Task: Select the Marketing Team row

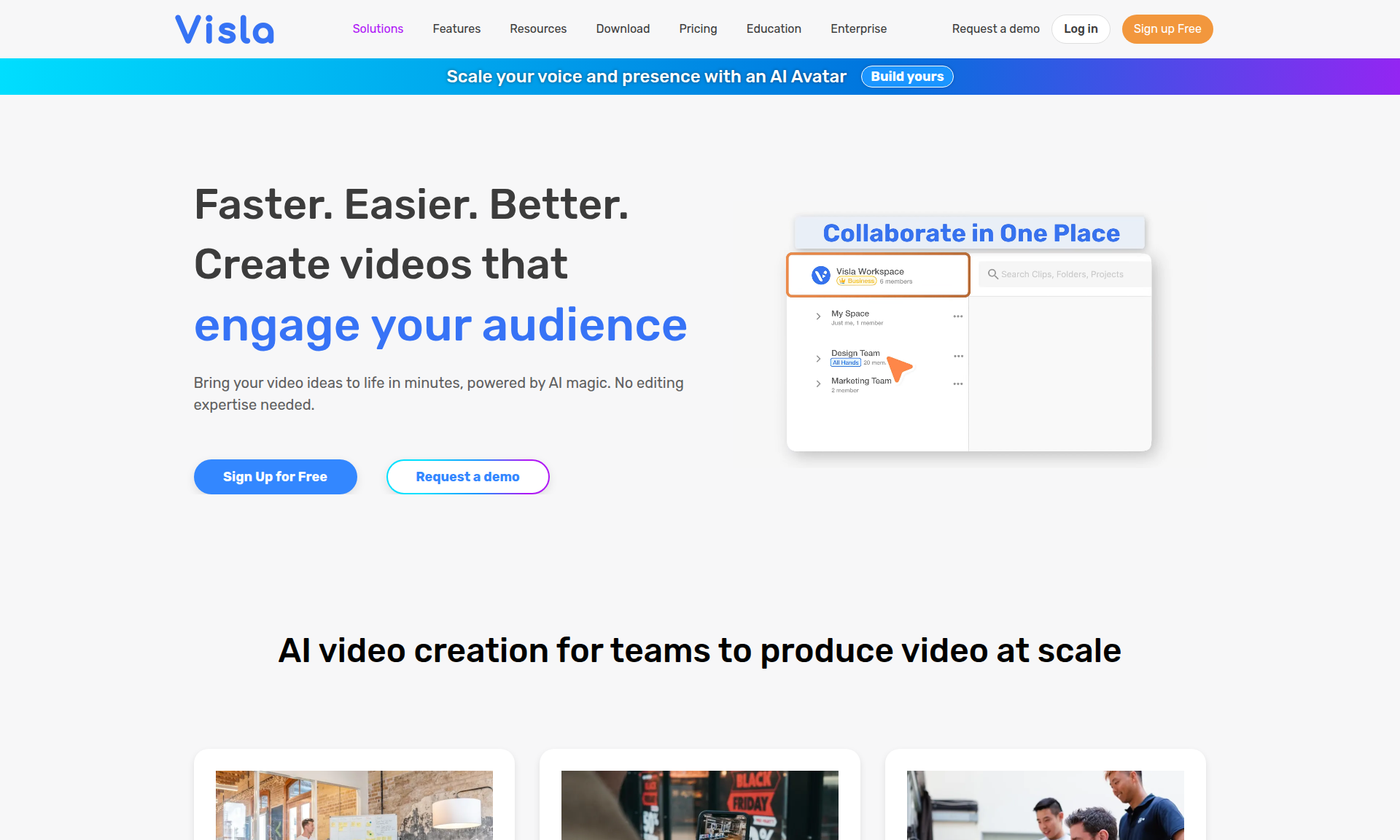Action: click(x=879, y=384)
